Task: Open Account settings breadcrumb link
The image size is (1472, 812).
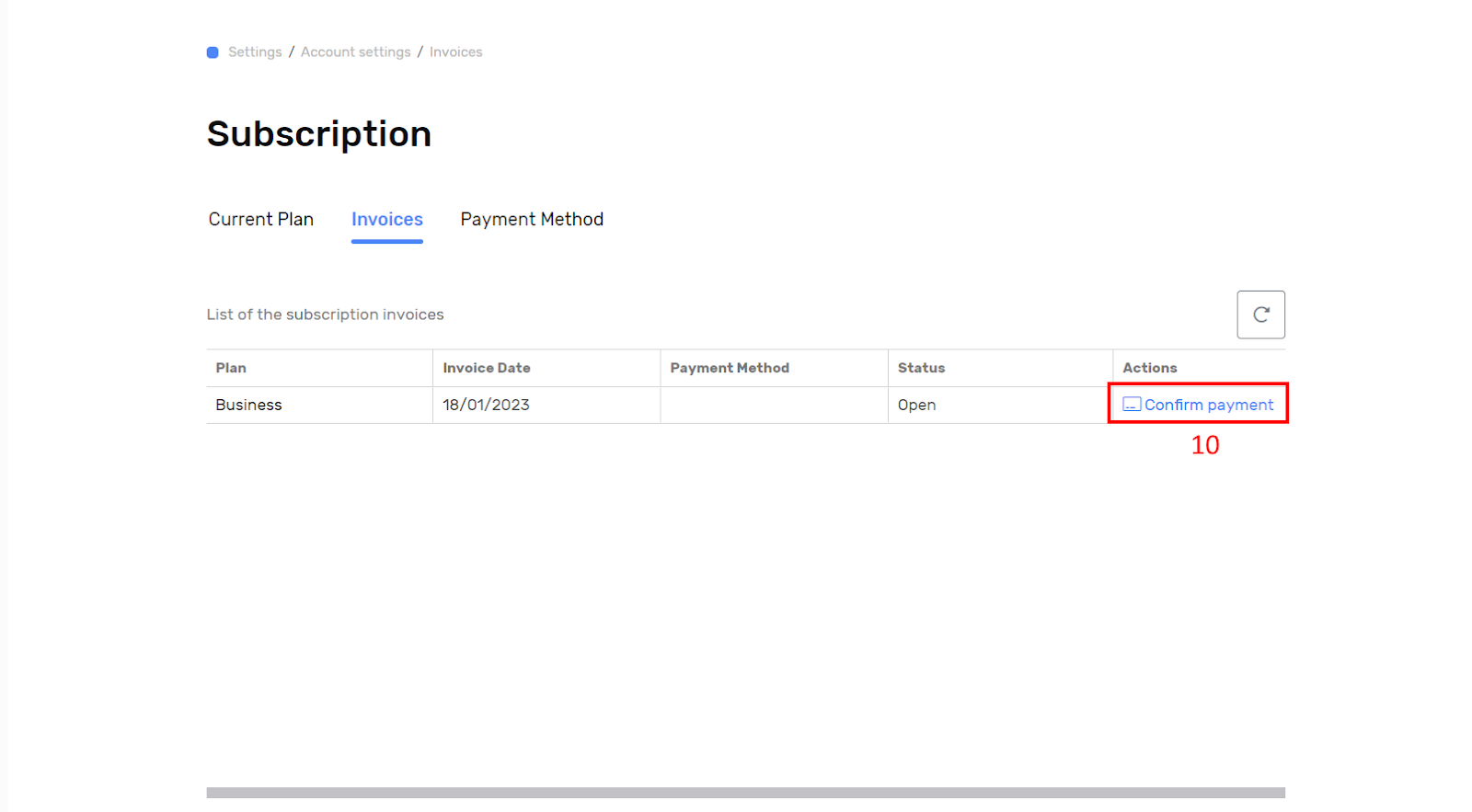Action: (x=356, y=52)
